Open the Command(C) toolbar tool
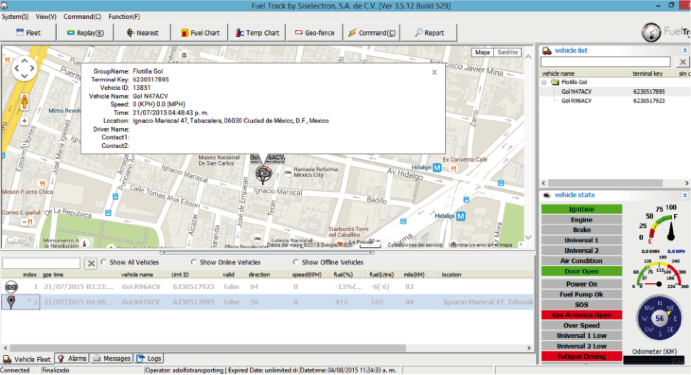The width and height of the screenshot is (691, 375). click(x=372, y=33)
